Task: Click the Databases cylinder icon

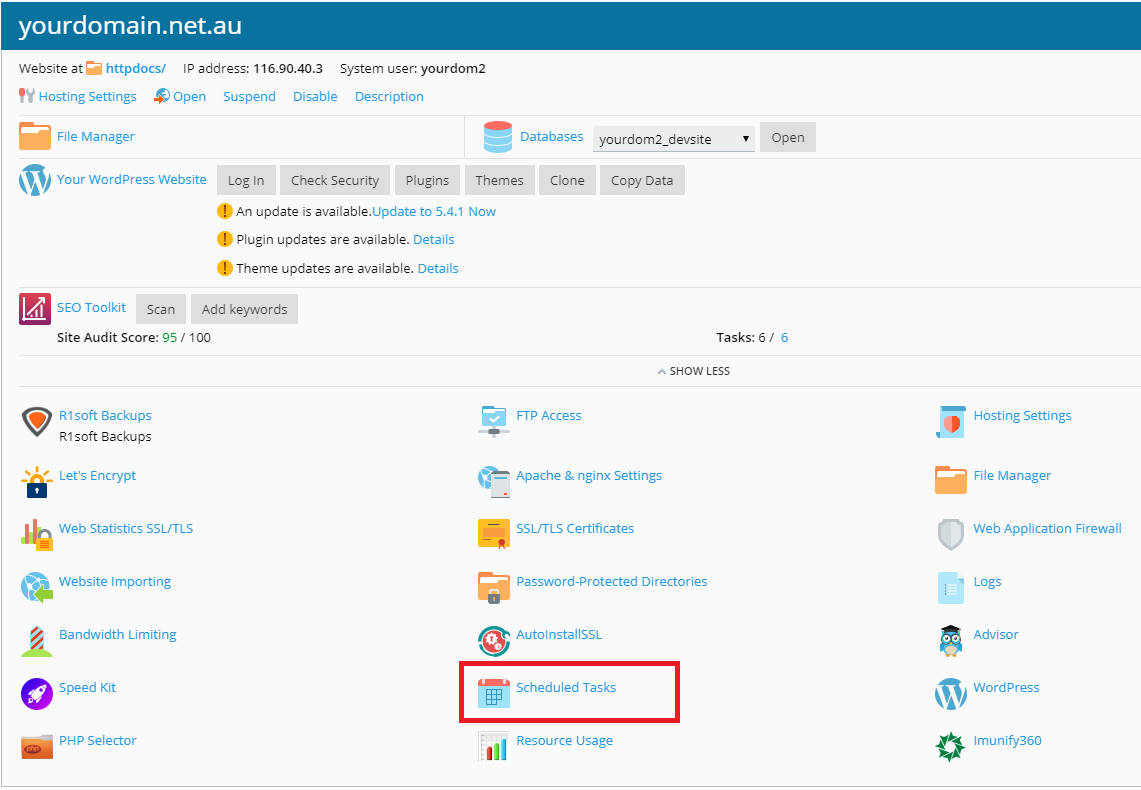Action: (x=498, y=137)
